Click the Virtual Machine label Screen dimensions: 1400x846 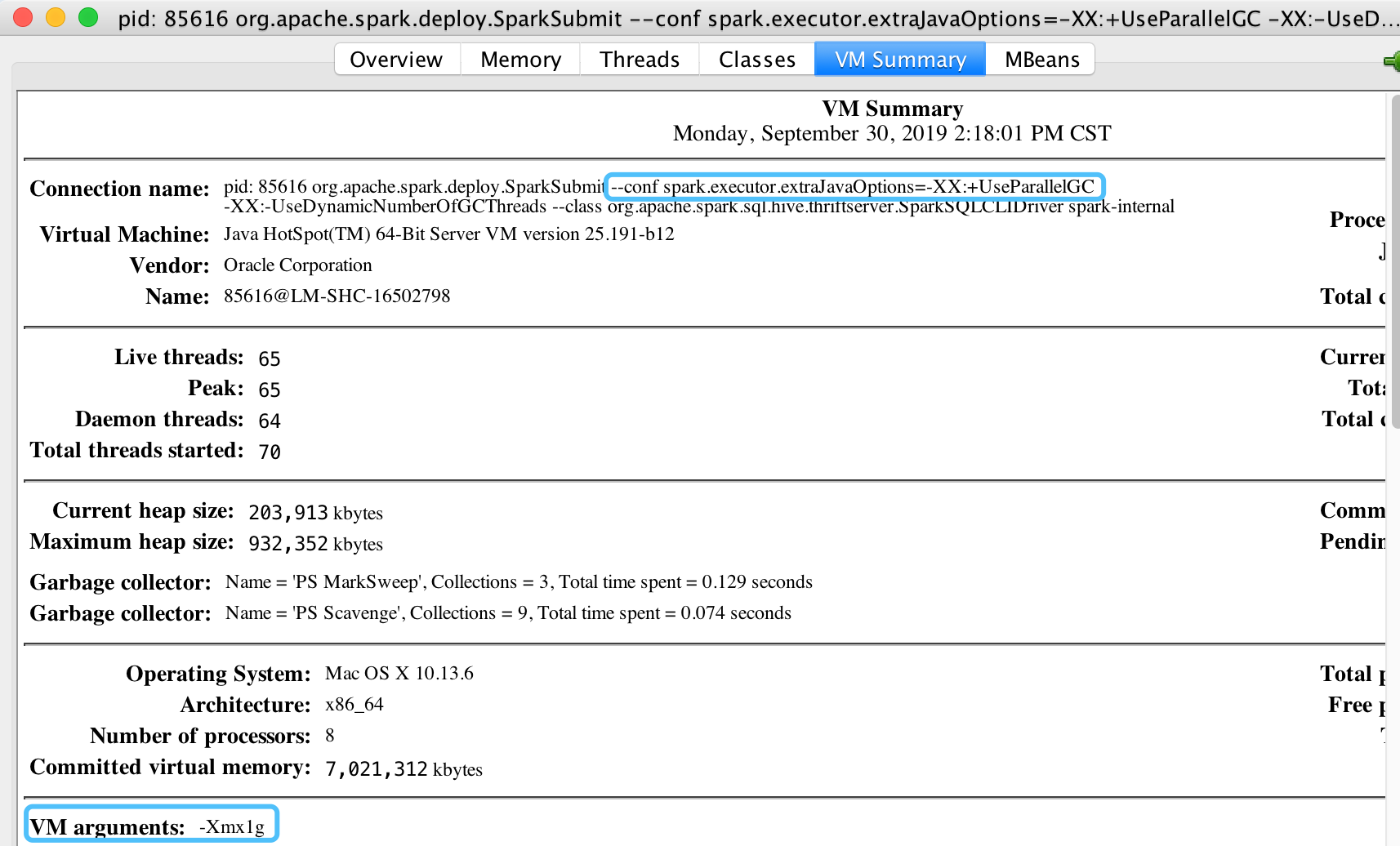(x=124, y=234)
